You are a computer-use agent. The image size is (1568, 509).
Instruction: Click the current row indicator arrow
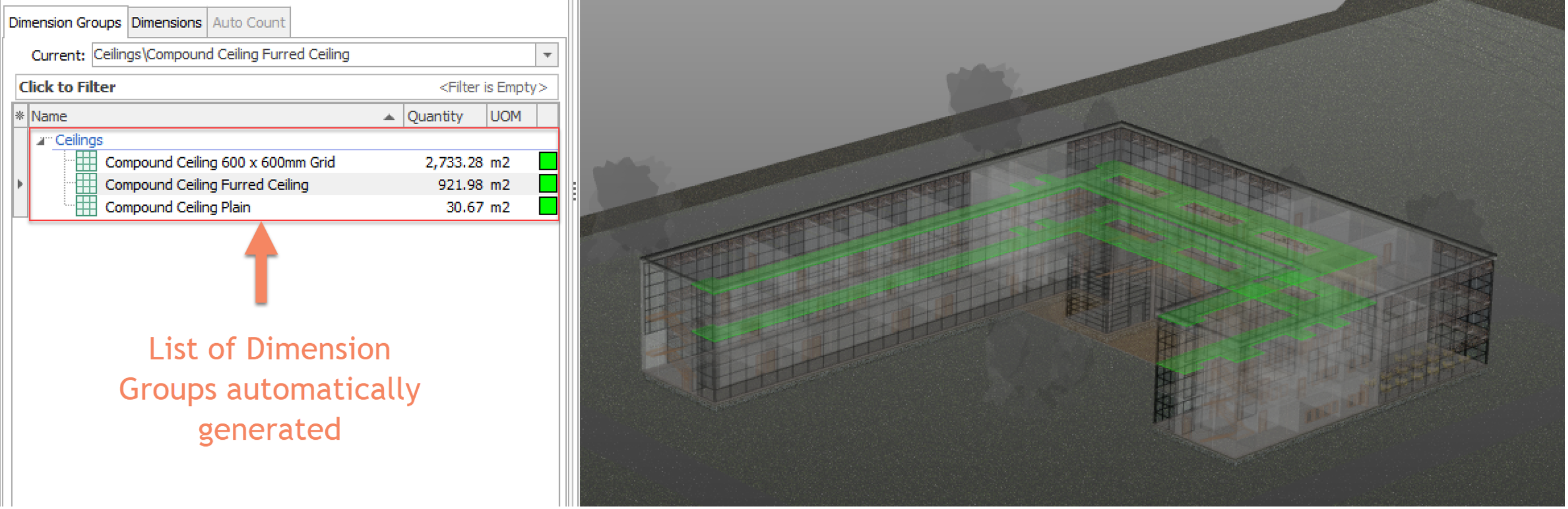[x=20, y=185]
